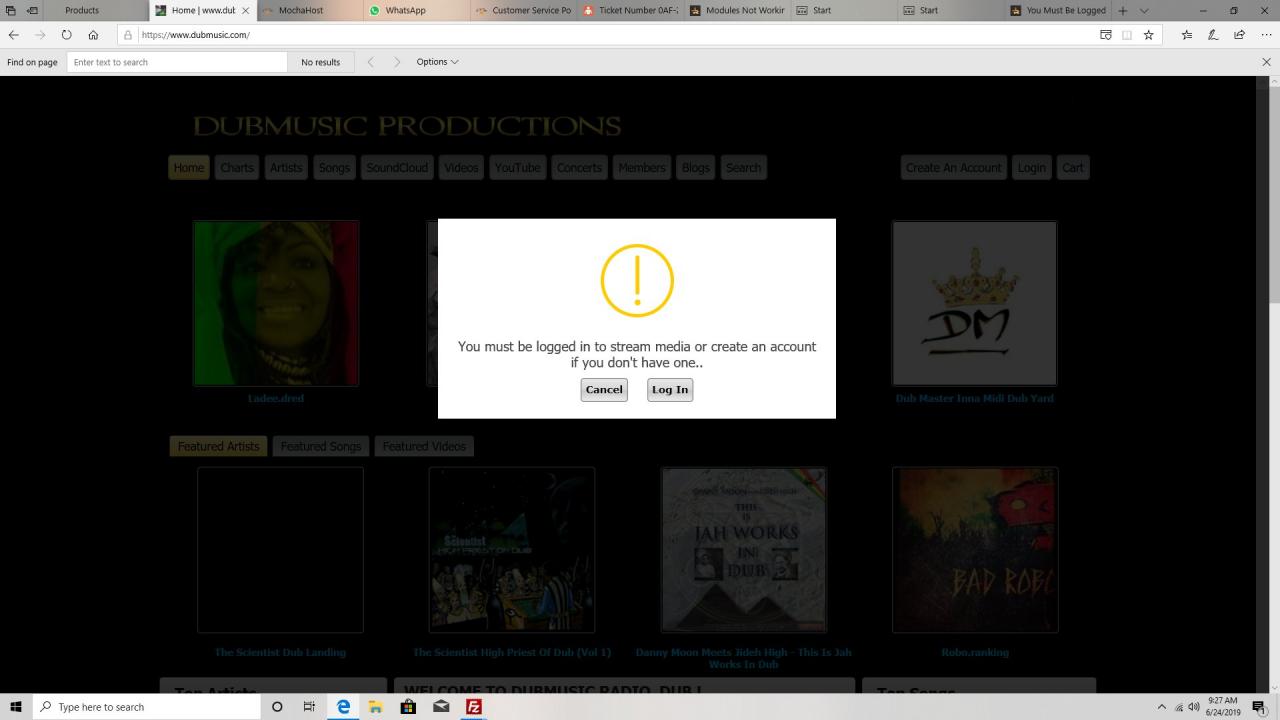Click the Add notes pen icon

click(x=1213, y=35)
